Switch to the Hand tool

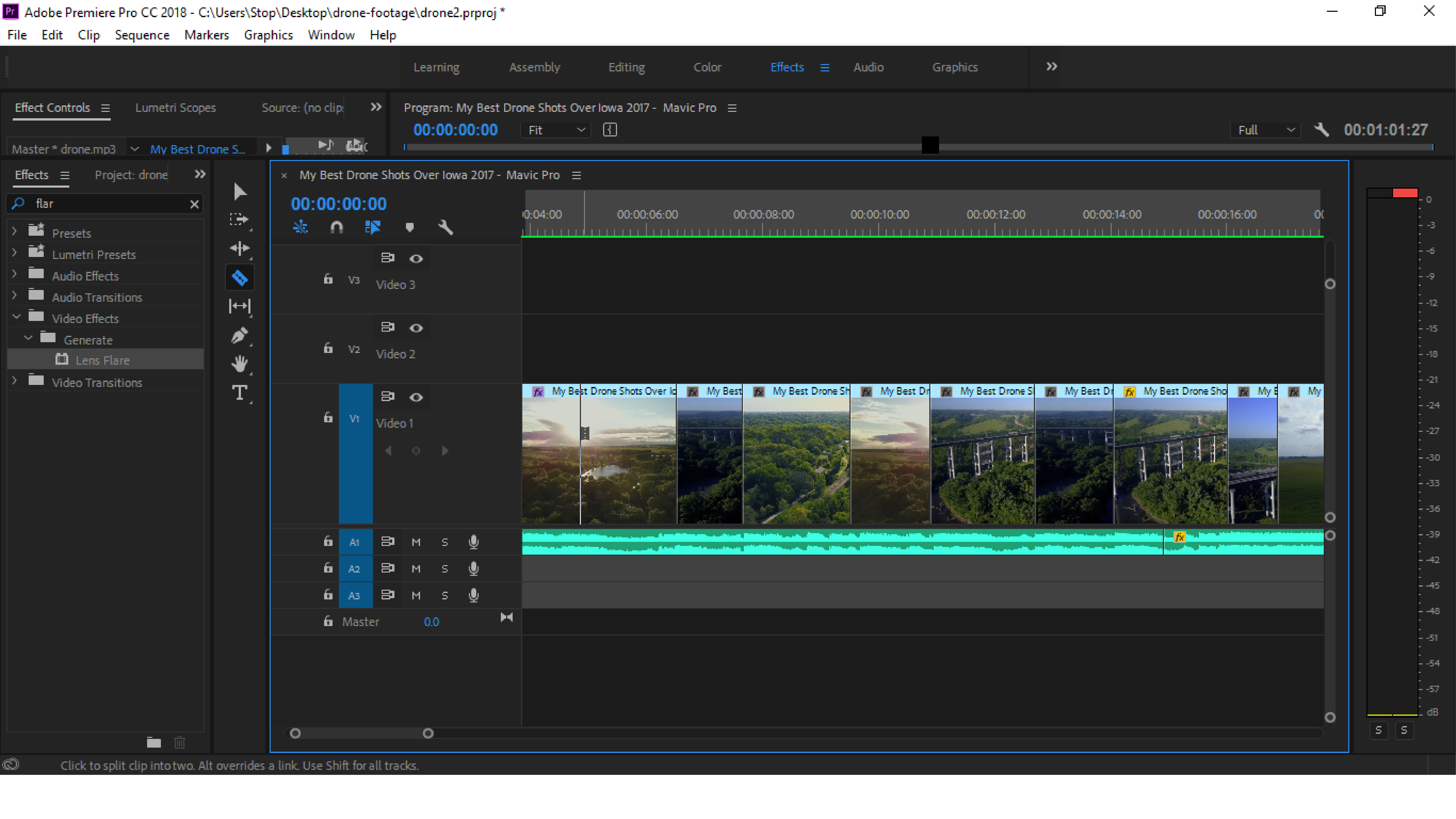[x=240, y=364]
